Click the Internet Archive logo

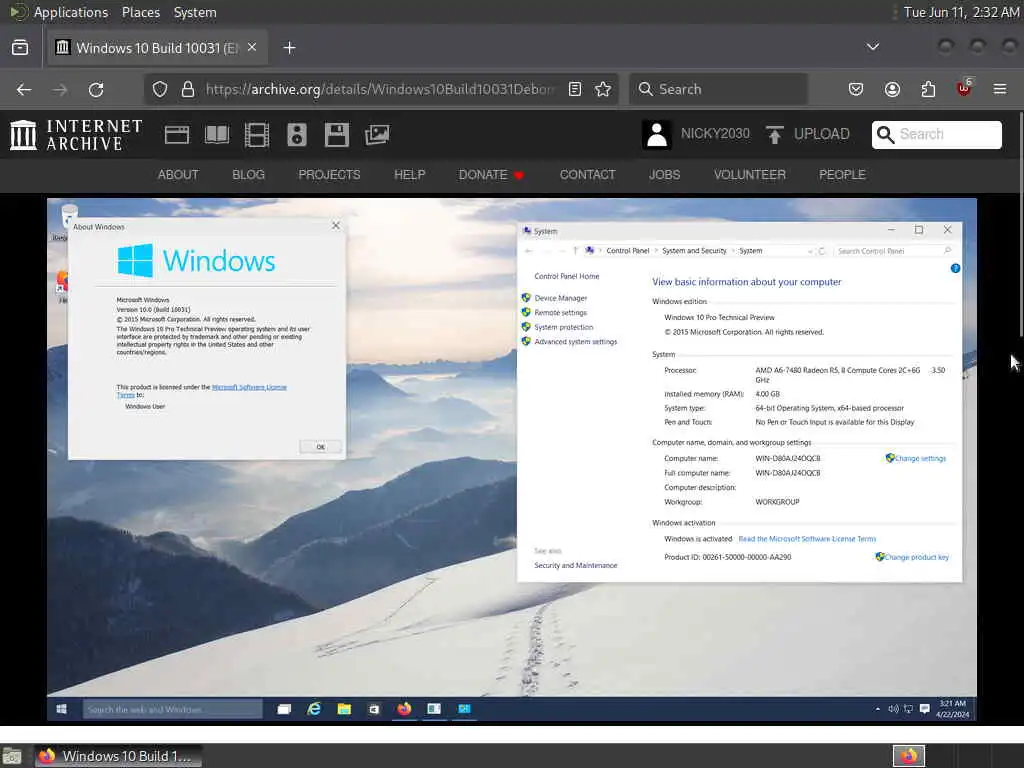(76, 135)
